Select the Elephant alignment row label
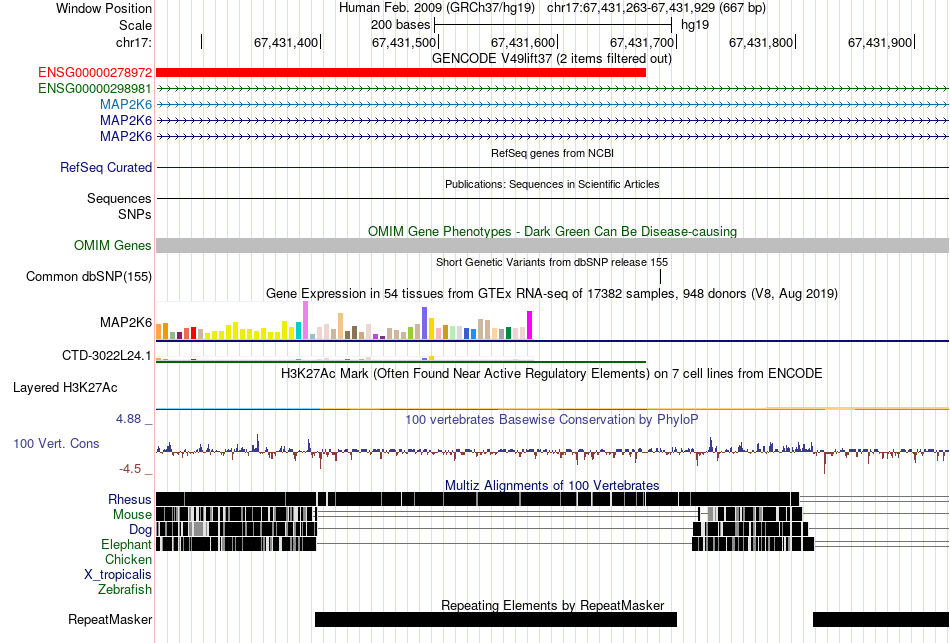The image size is (950, 643). 126,544
